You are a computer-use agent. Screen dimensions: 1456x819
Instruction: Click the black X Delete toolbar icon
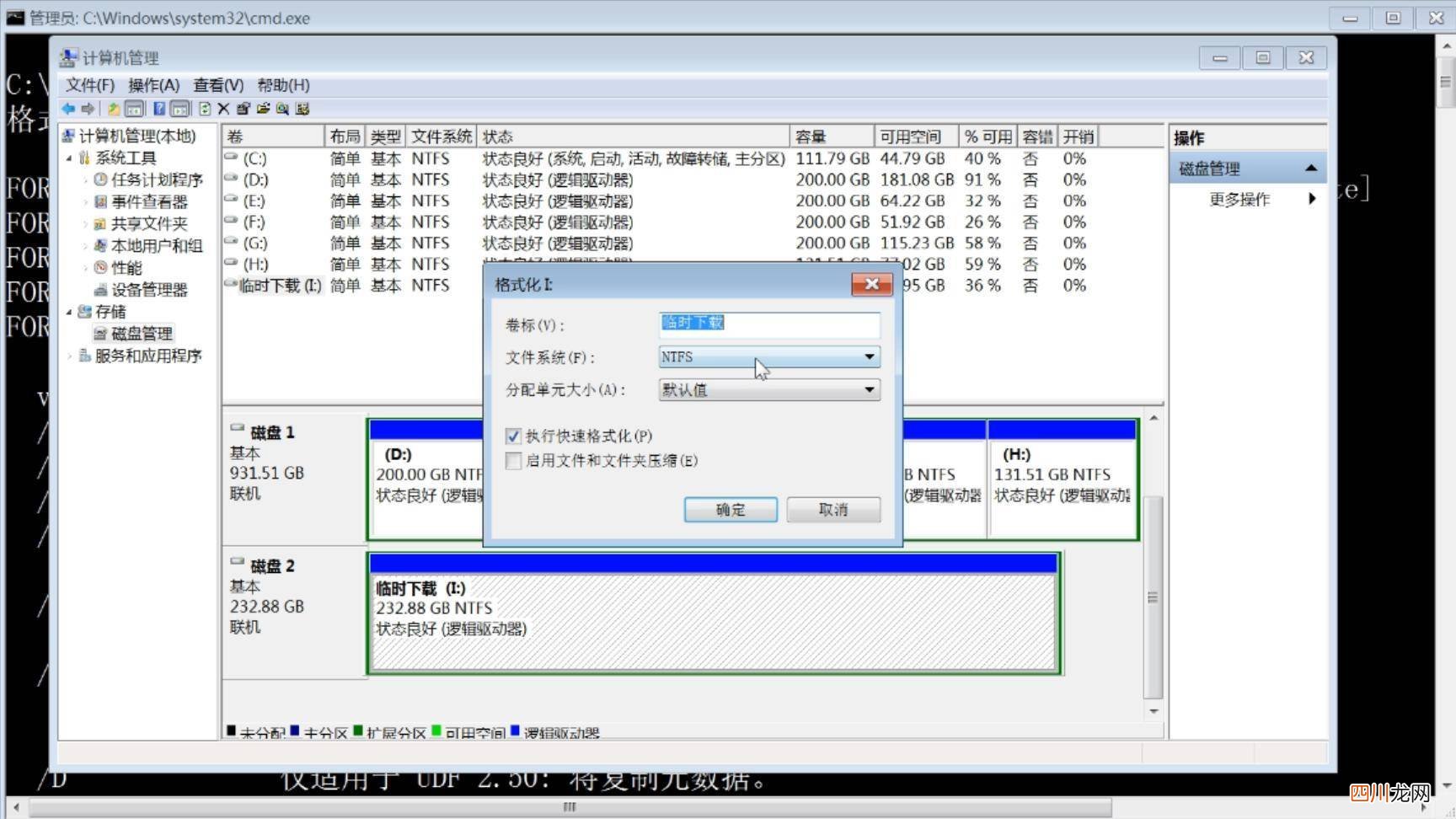[223, 109]
